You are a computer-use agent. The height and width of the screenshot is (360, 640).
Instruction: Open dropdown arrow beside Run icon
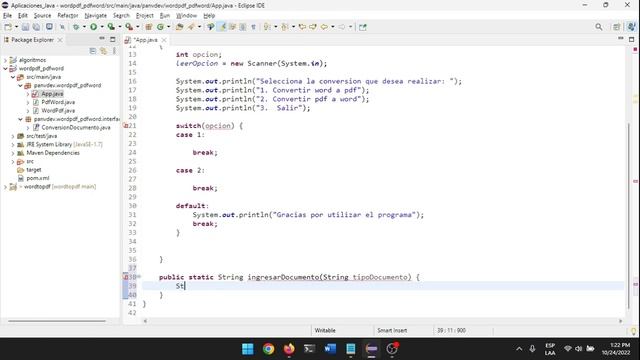102,27
